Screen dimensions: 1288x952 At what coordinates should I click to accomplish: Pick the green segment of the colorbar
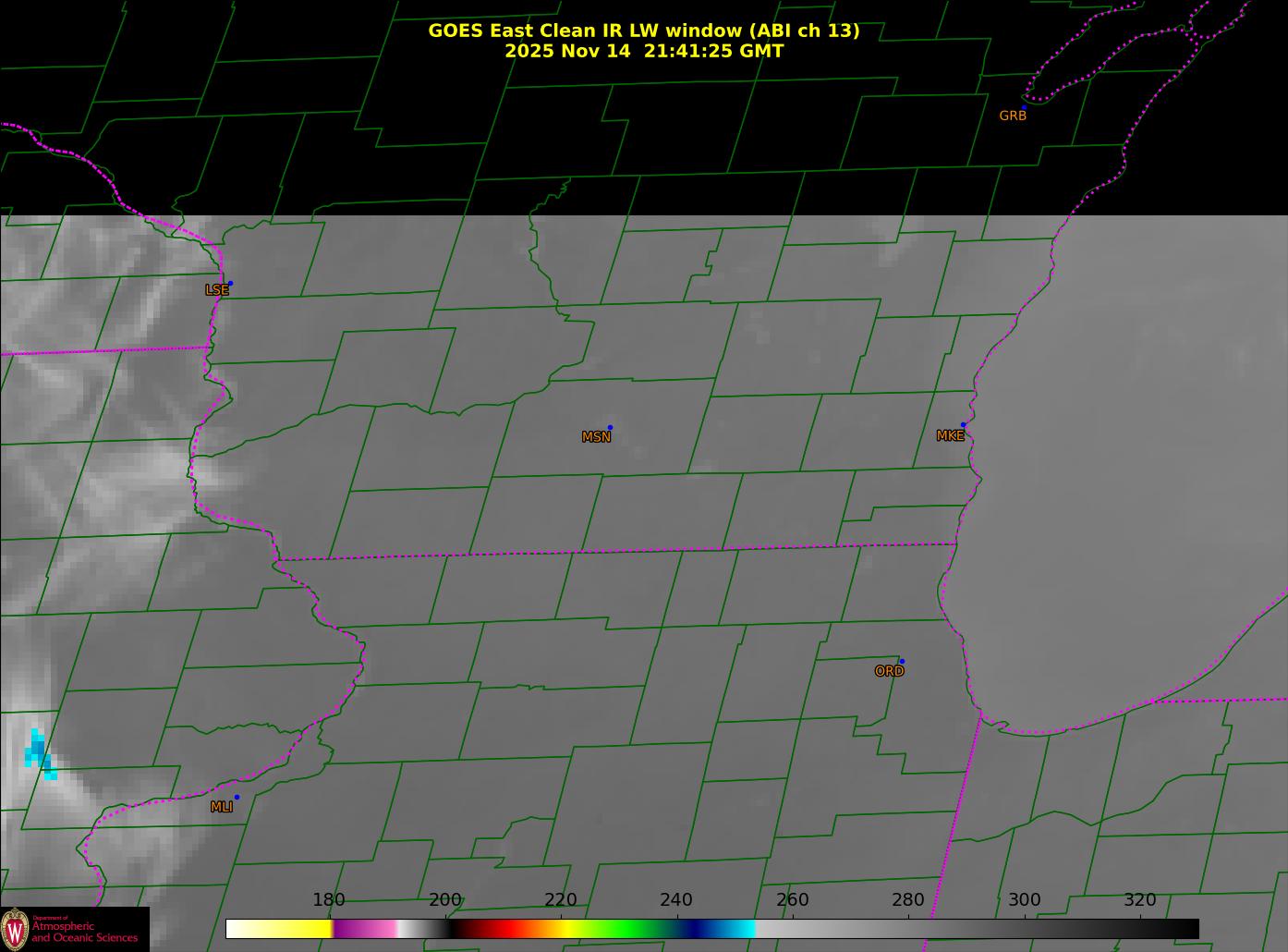click(628, 928)
